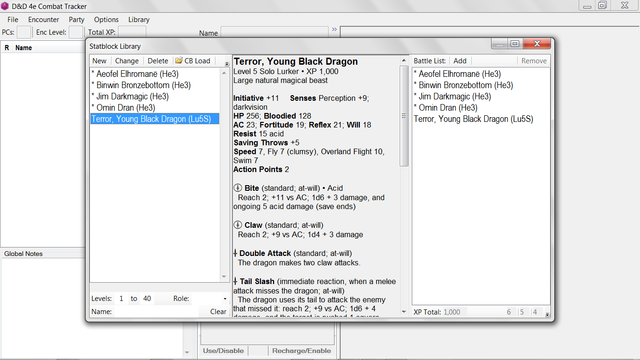
Task: Click the Double Attack melee icon
Action: click(235, 253)
